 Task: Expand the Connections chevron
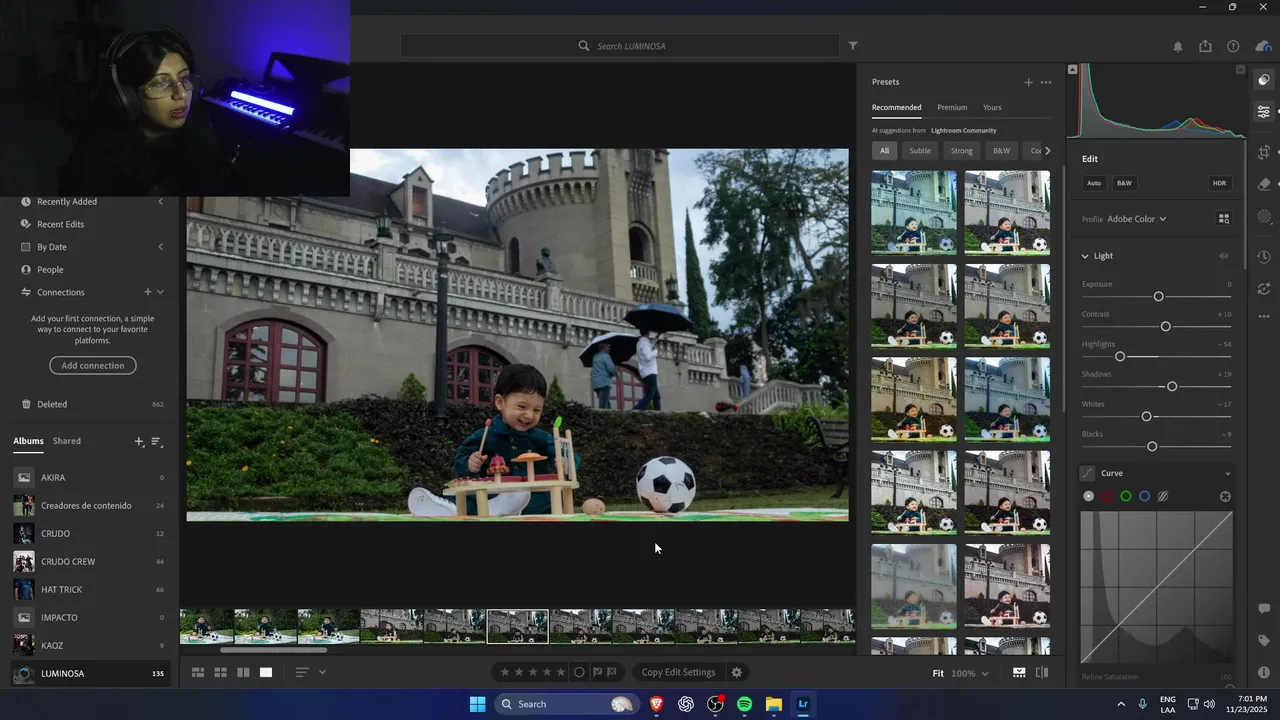pos(160,292)
